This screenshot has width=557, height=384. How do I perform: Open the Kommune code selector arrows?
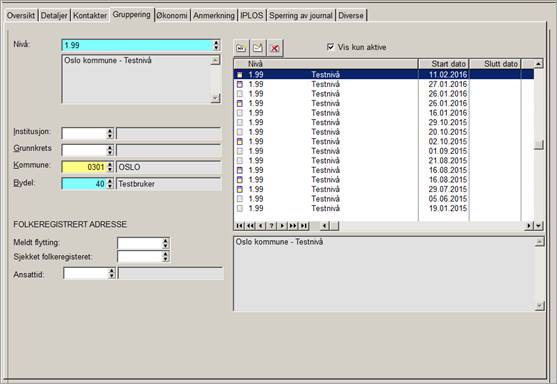click(110, 167)
